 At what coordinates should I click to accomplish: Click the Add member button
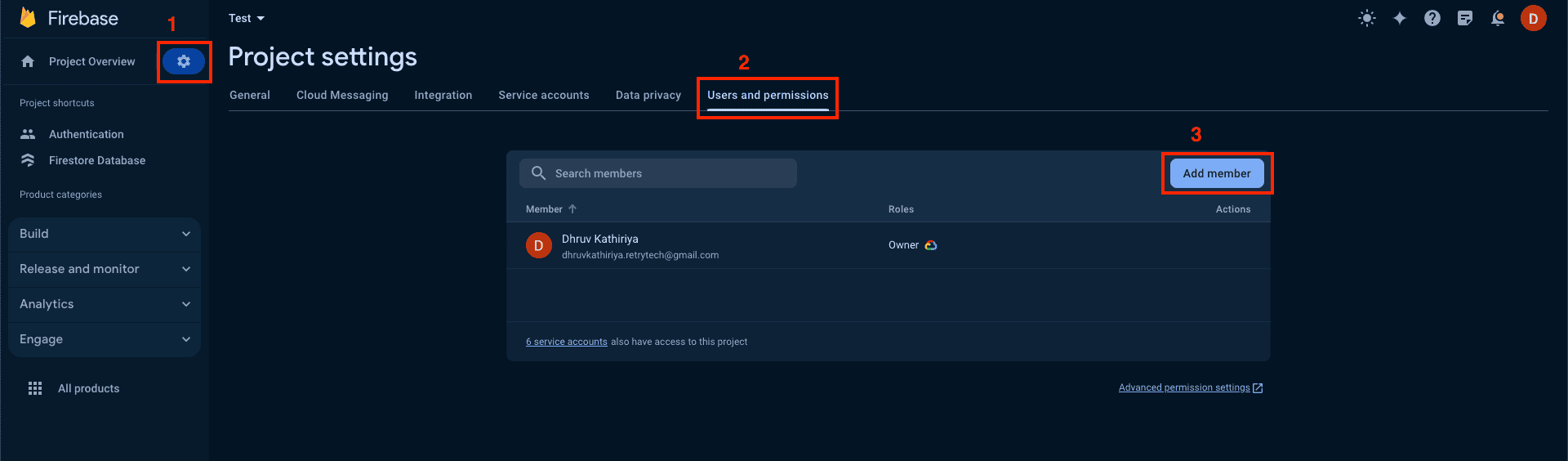tap(1217, 173)
